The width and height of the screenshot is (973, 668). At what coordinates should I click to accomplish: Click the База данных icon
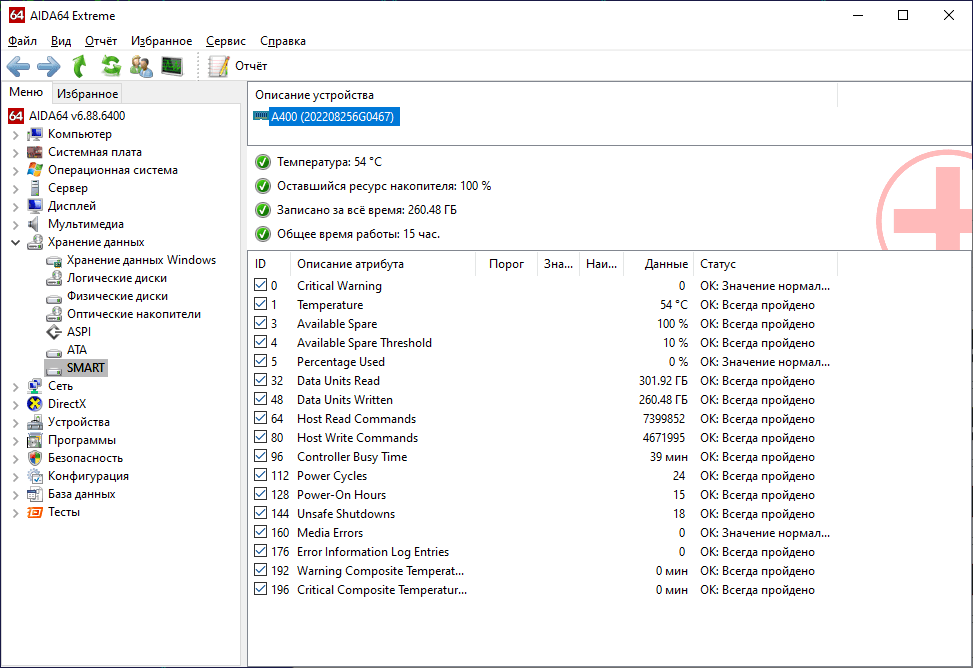[35, 494]
